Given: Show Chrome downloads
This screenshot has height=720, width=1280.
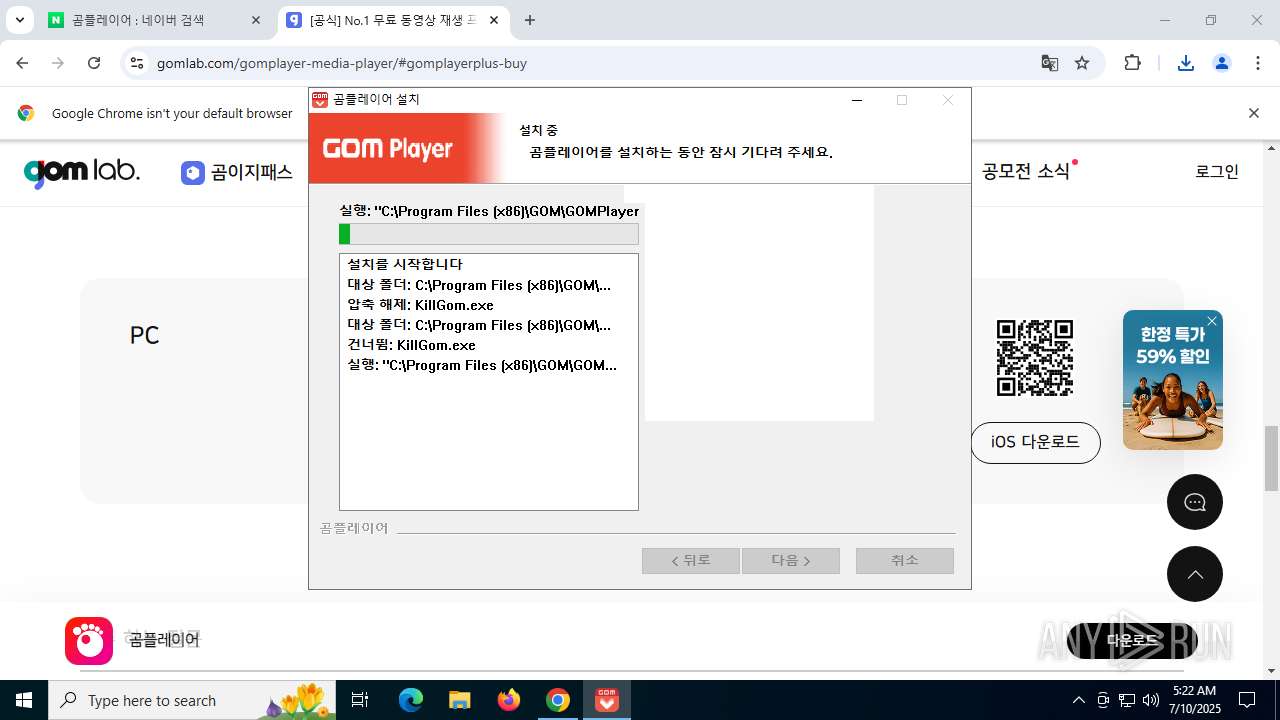Looking at the screenshot, I should tap(1186, 63).
